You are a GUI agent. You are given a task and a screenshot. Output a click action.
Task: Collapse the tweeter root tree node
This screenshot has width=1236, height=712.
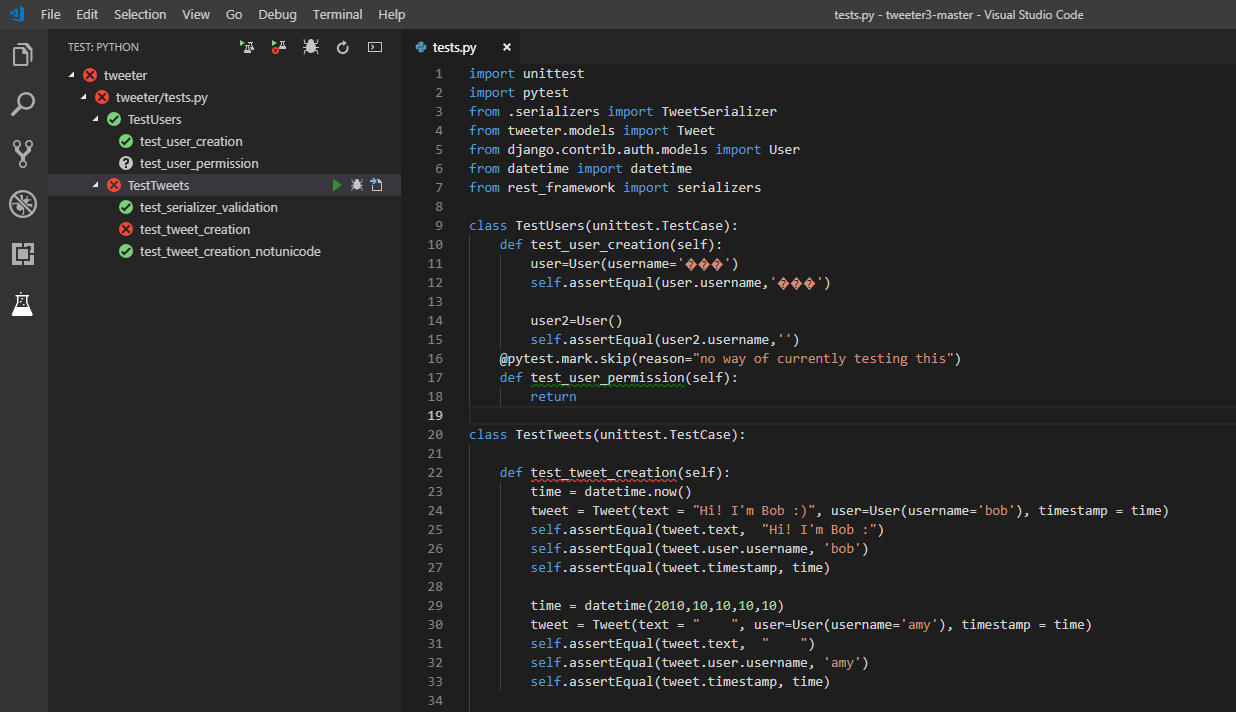point(71,75)
